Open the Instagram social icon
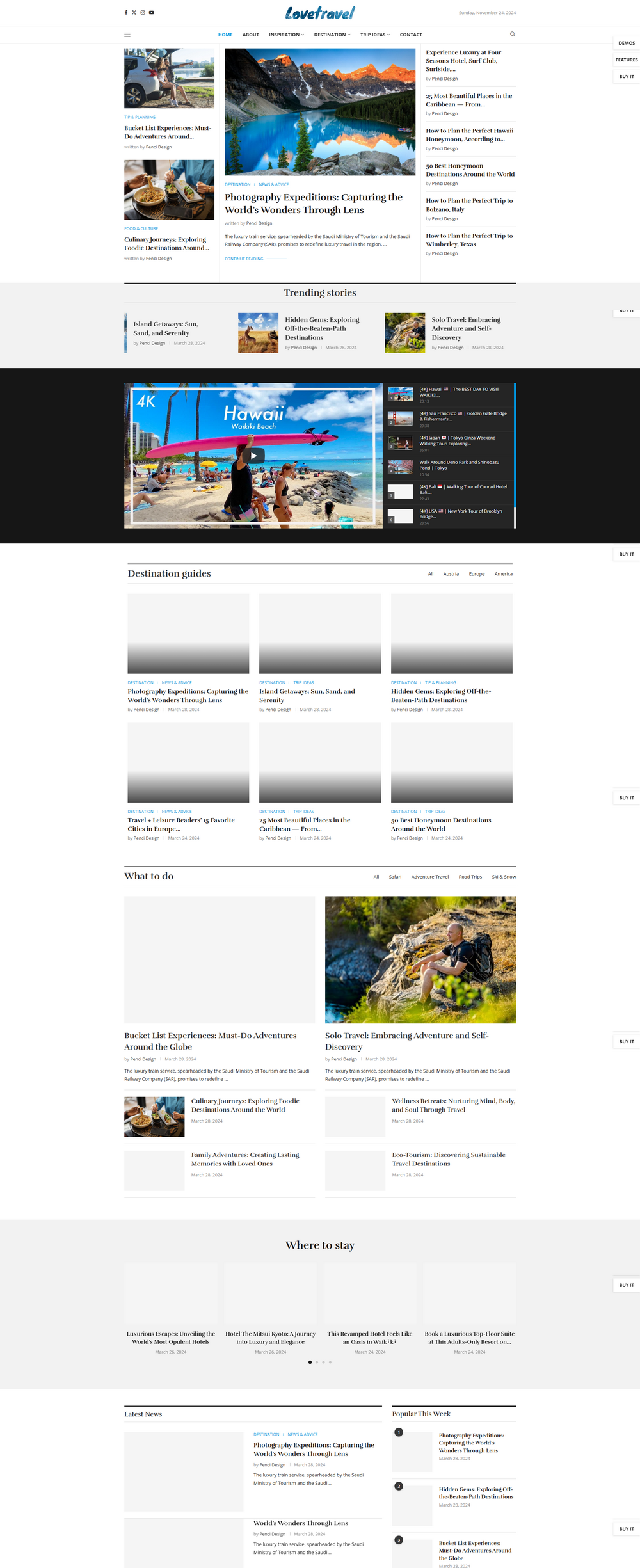Image resolution: width=640 pixels, height=1568 pixels. click(143, 13)
